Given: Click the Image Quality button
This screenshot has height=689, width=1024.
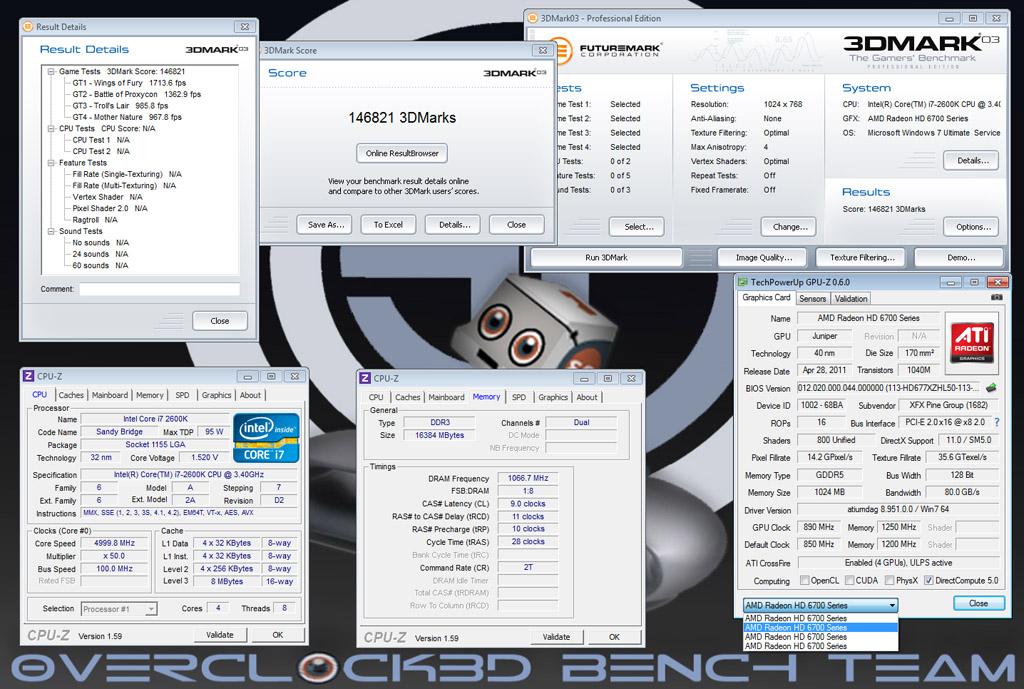Looking at the screenshot, I should 763,257.
